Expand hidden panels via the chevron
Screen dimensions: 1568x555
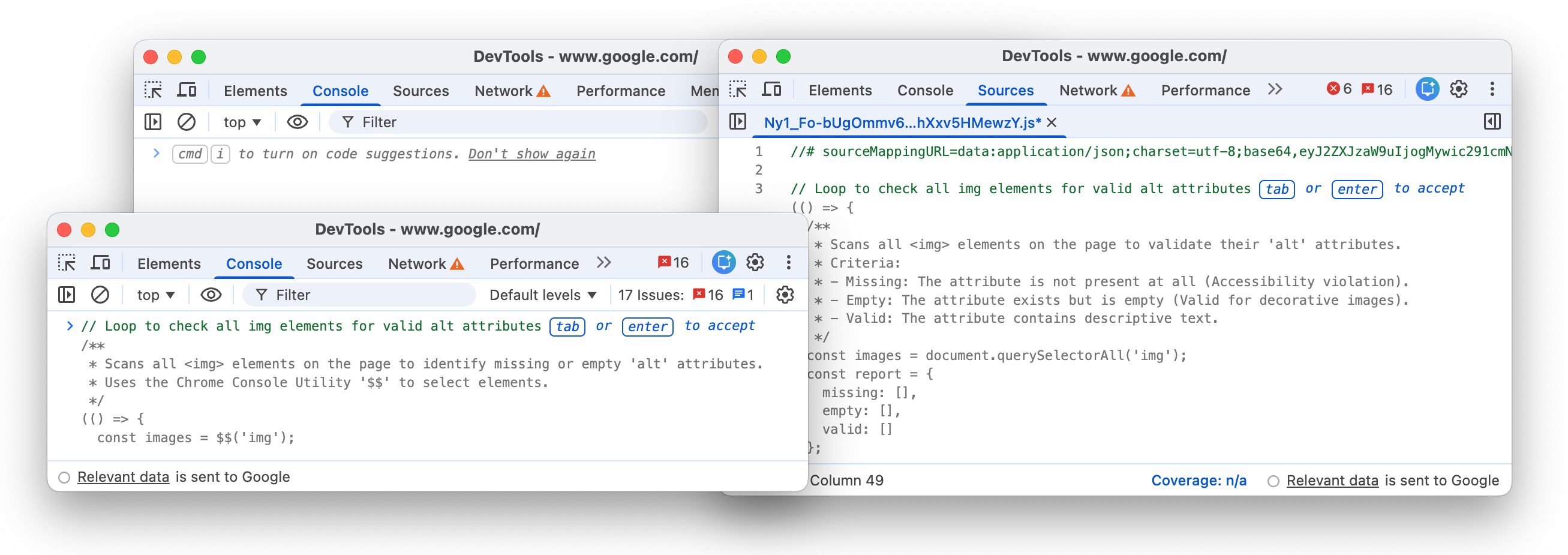605,263
